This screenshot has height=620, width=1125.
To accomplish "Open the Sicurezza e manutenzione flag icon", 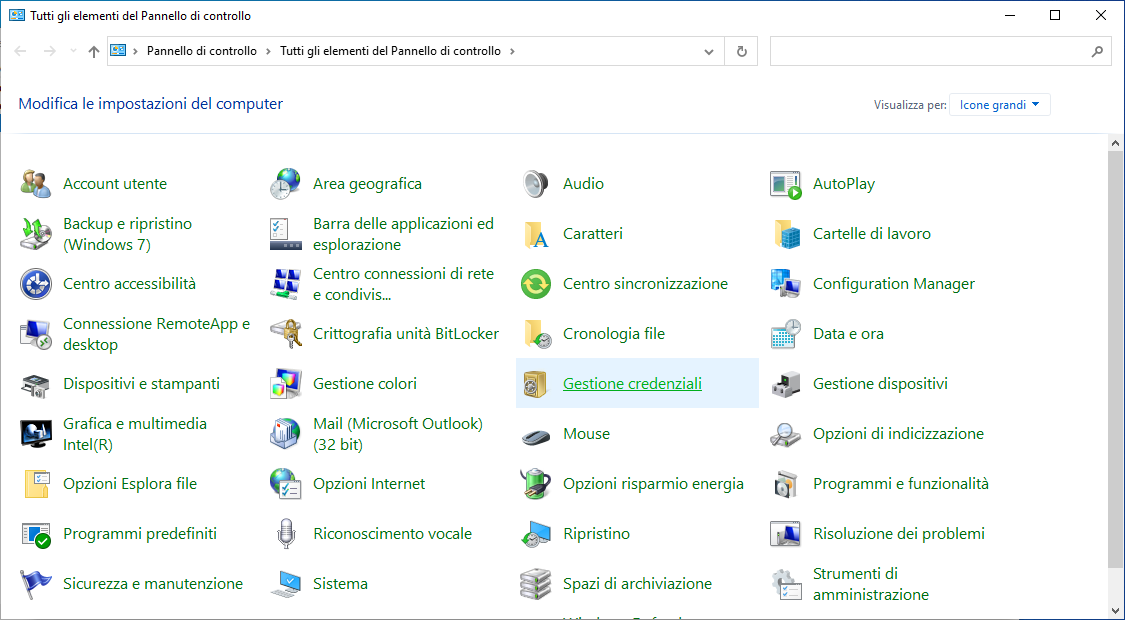I will (36, 584).
